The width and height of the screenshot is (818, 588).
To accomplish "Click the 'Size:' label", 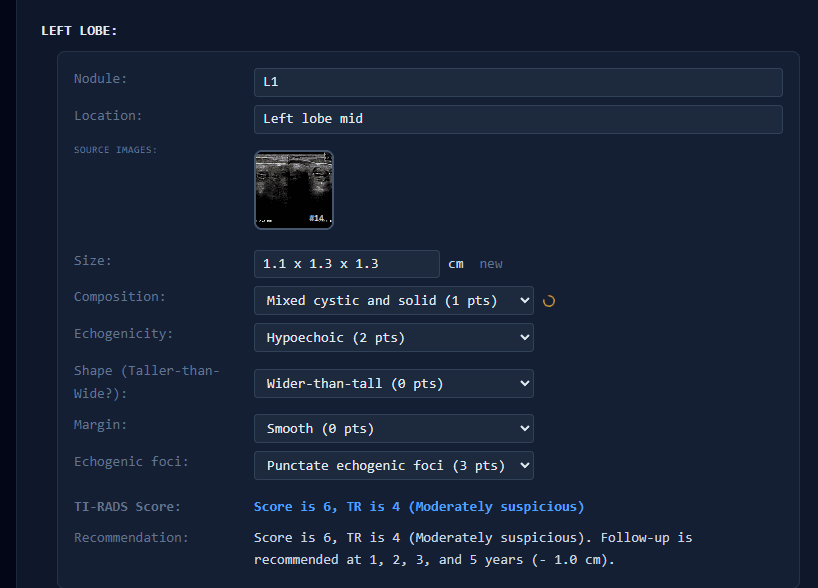I will 93,261.
